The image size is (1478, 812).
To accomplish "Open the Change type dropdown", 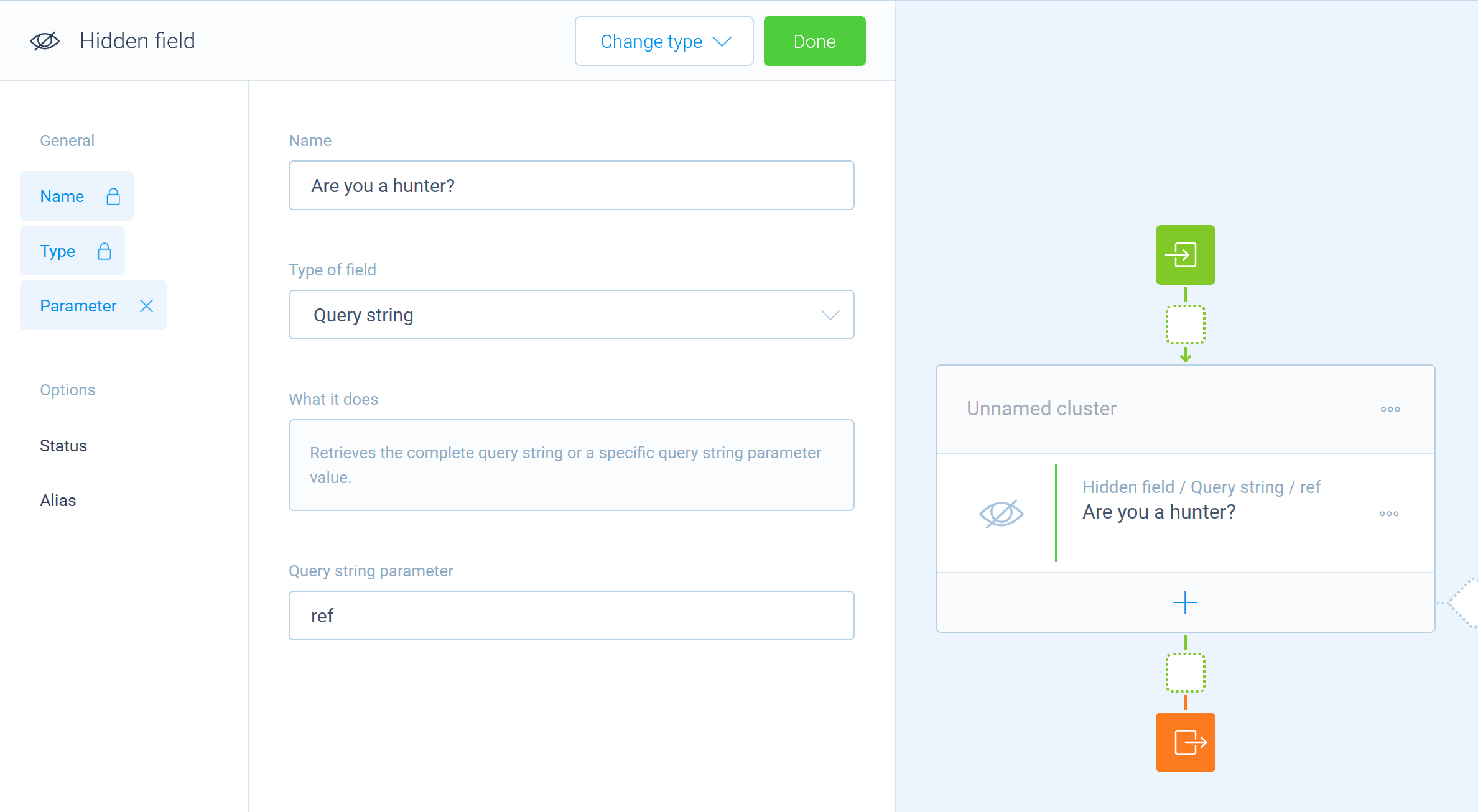I will [664, 41].
